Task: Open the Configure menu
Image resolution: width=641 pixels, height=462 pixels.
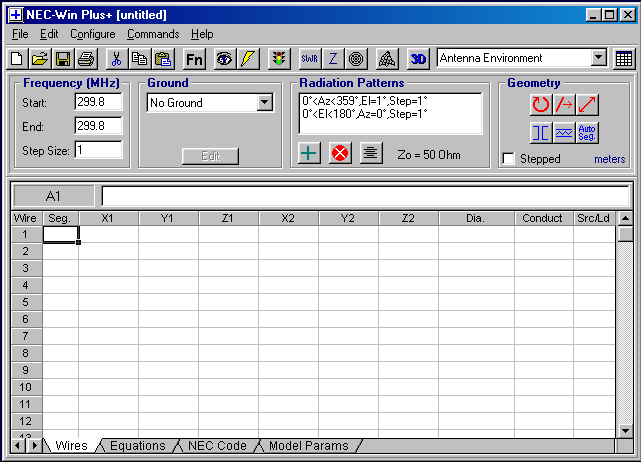Action: [x=93, y=34]
